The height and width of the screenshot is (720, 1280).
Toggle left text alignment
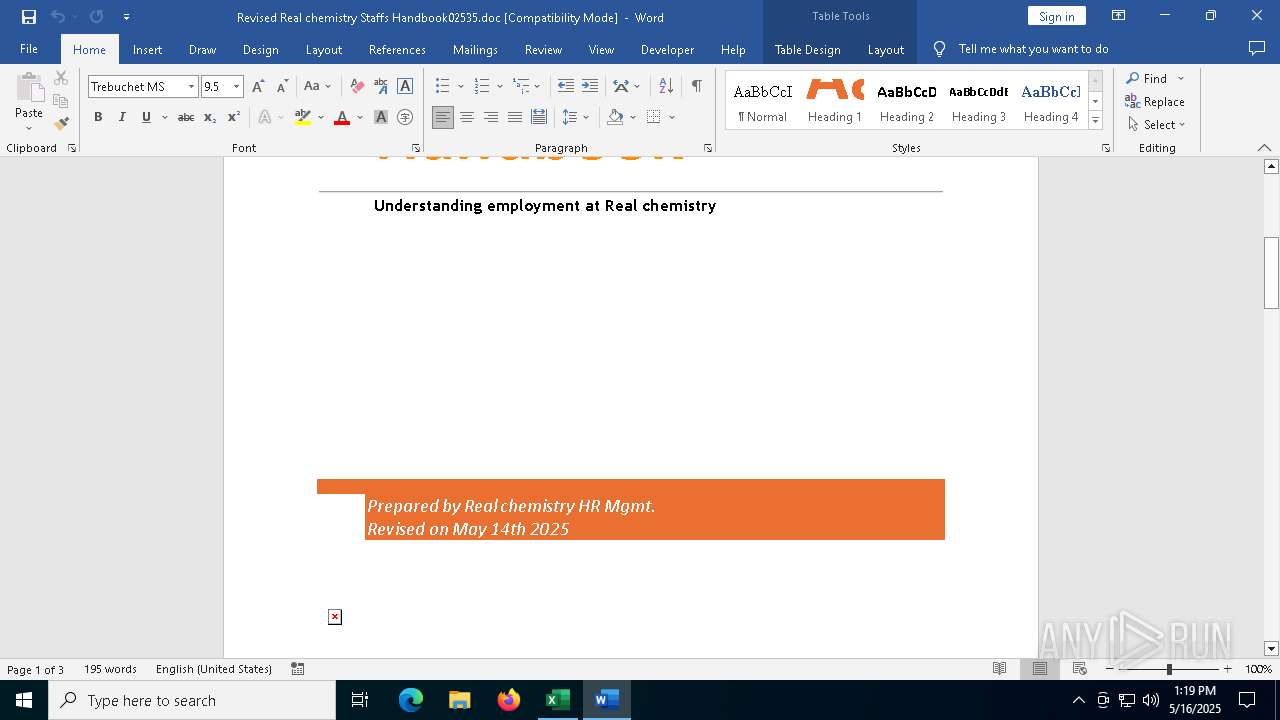(x=443, y=117)
